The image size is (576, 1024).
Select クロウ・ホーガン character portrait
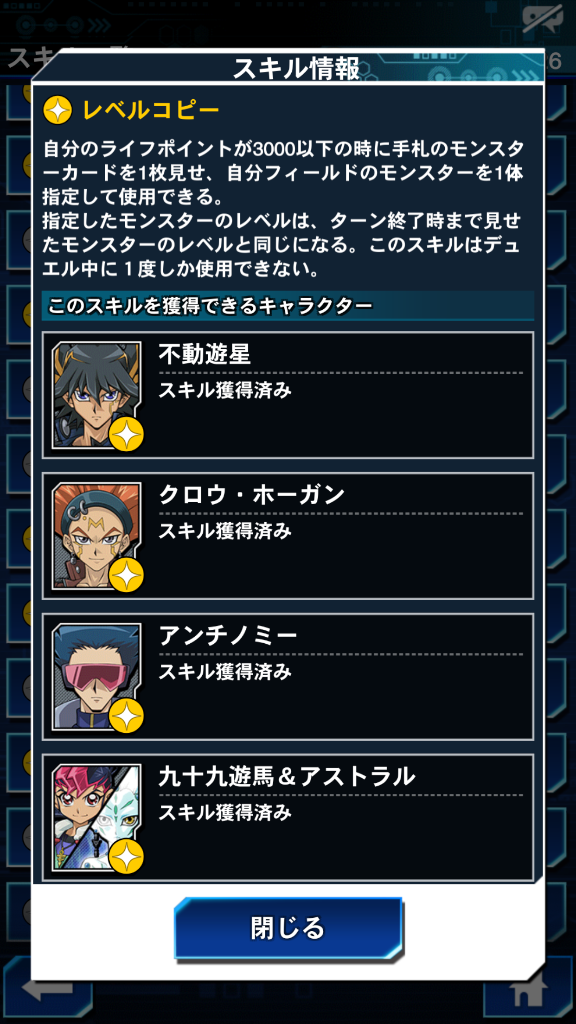pos(97,536)
